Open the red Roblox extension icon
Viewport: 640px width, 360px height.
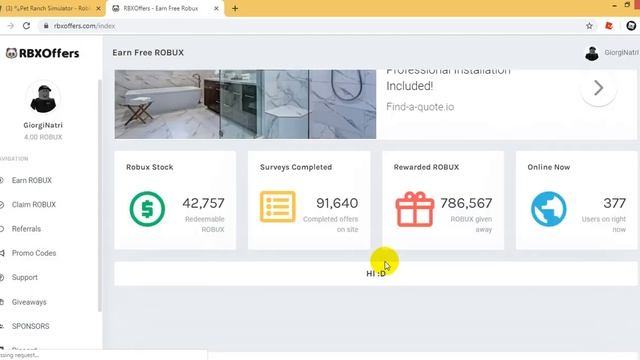[x=609, y=26]
